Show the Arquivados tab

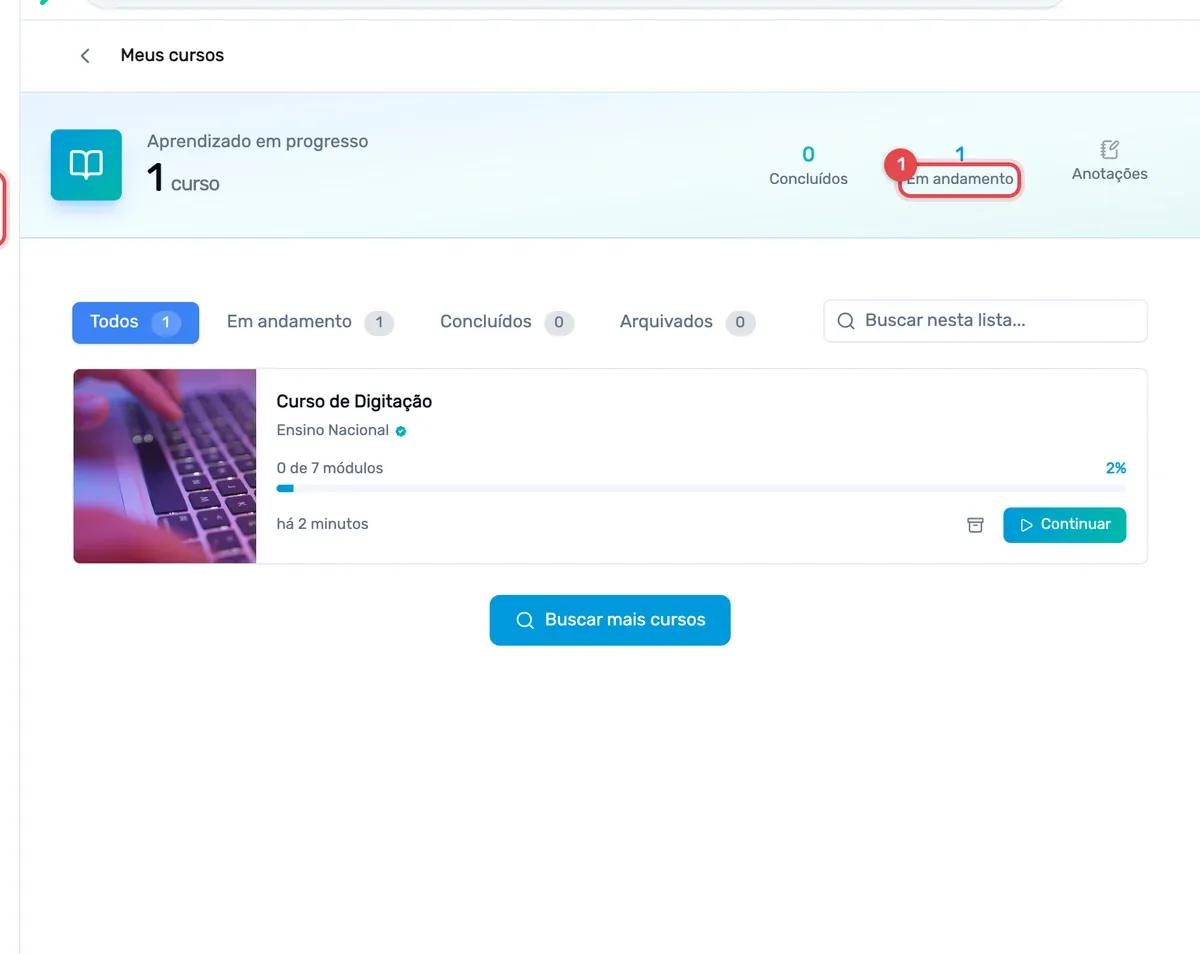click(687, 322)
